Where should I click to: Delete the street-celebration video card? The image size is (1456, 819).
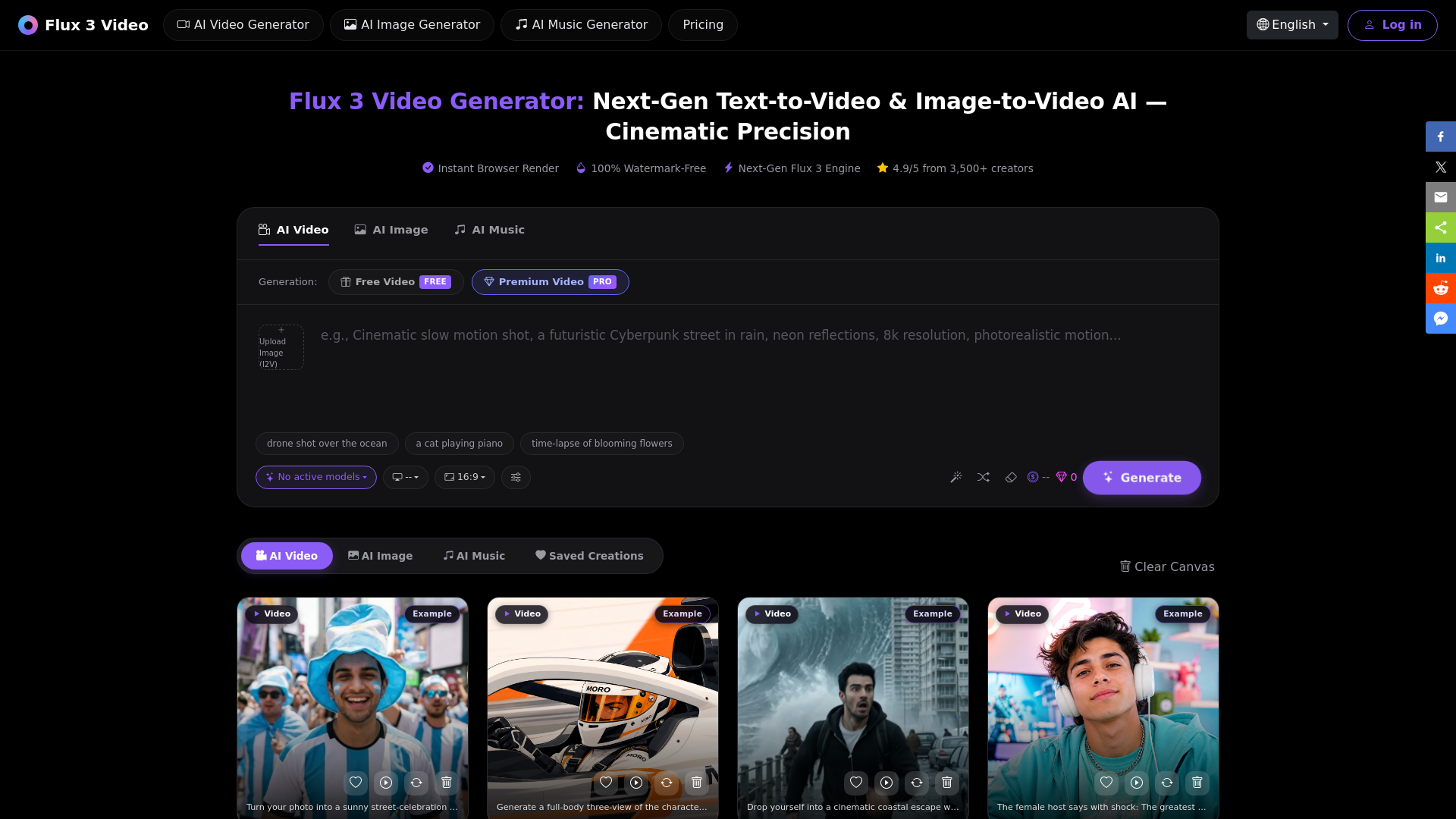click(447, 782)
